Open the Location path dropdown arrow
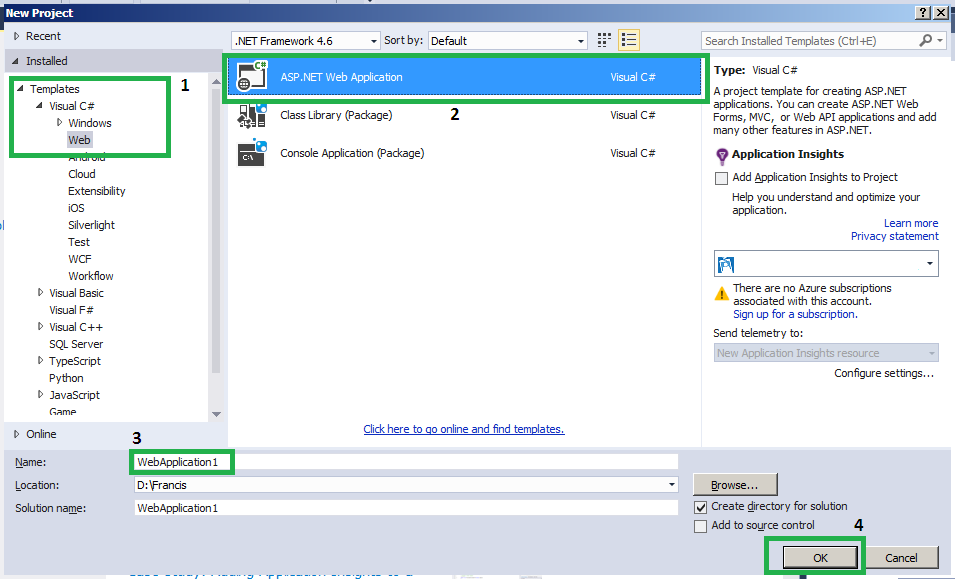The image size is (955, 579). tap(672, 485)
